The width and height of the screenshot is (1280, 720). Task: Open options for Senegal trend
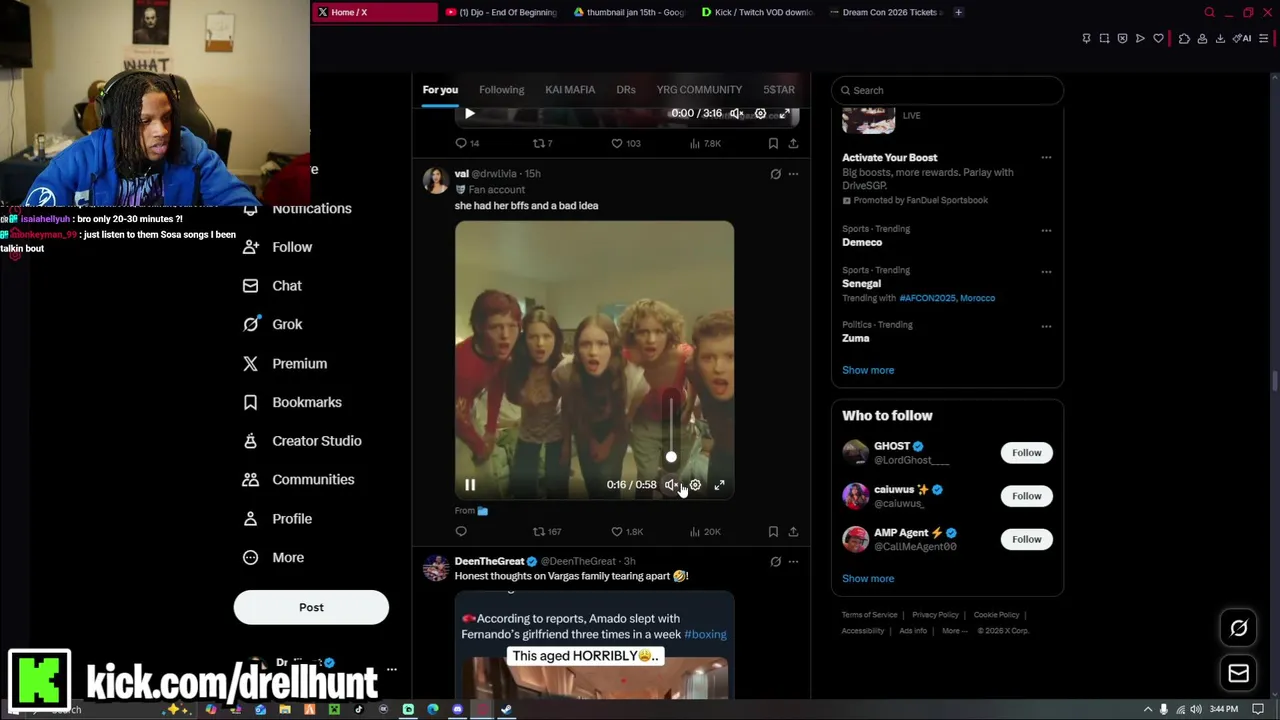[x=1046, y=271]
